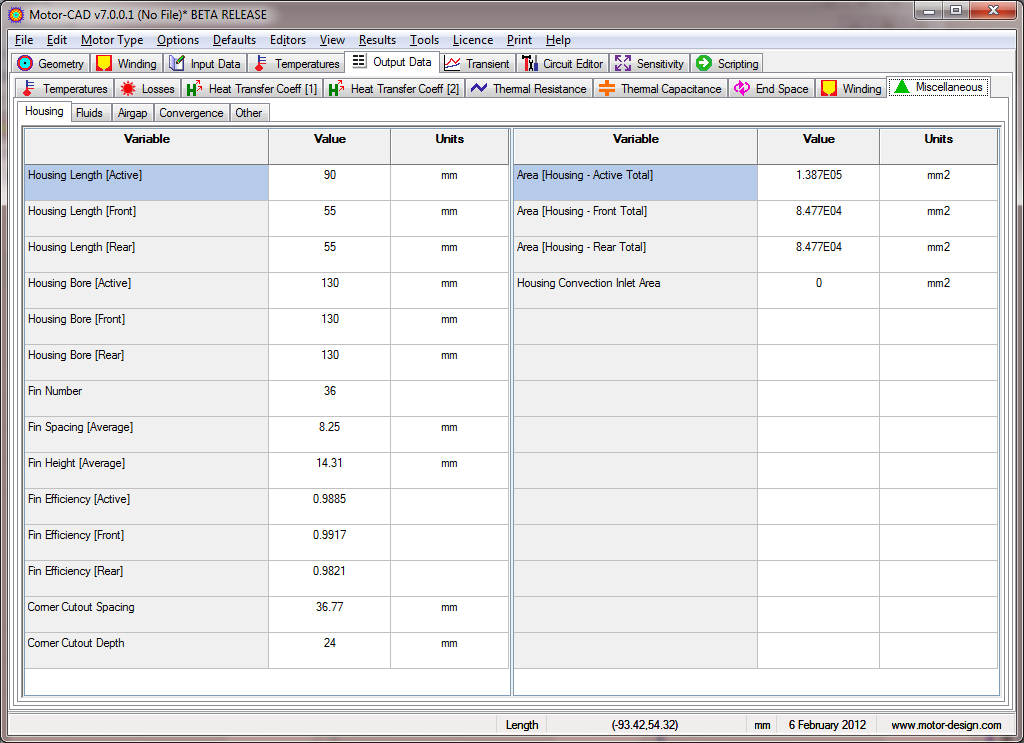The height and width of the screenshot is (743, 1024).
Task: Open the View menu
Action: (332, 40)
